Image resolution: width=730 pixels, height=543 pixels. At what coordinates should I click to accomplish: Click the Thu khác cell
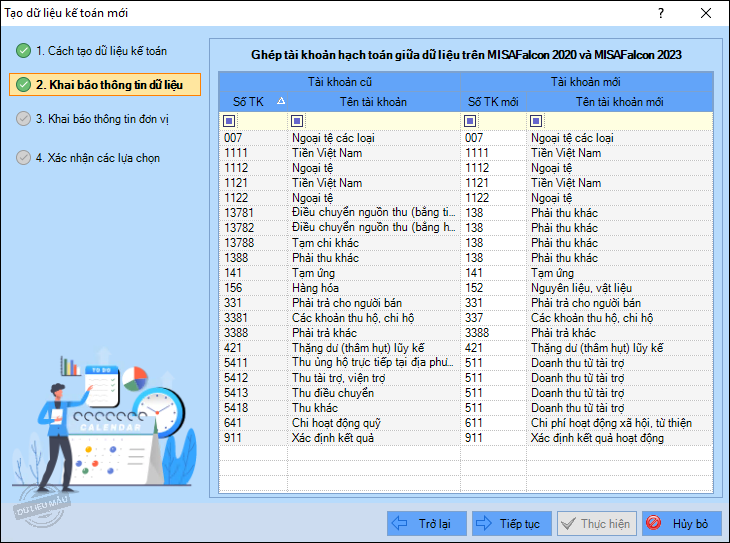coord(374,407)
